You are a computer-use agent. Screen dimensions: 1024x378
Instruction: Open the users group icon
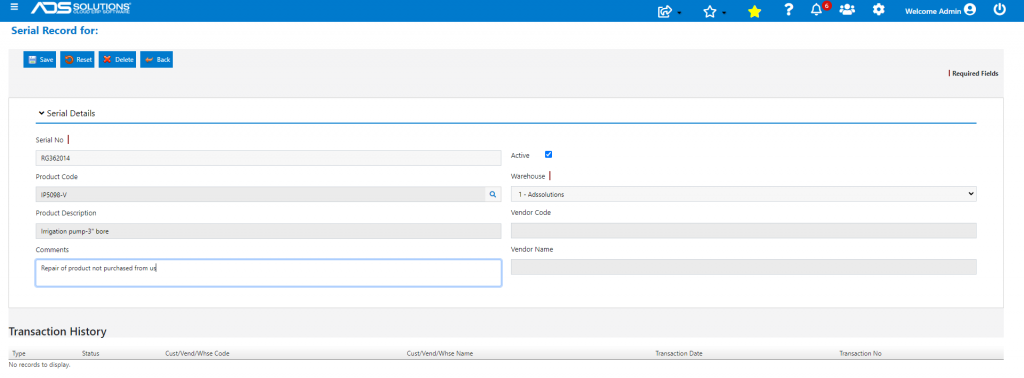847,10
